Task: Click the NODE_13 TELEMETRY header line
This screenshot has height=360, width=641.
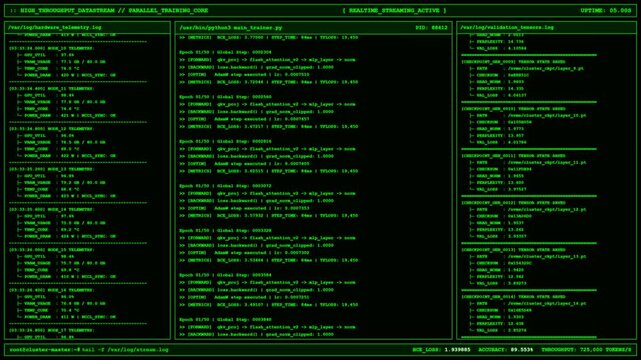Action: pyautogui.click(x=52, y=169)
